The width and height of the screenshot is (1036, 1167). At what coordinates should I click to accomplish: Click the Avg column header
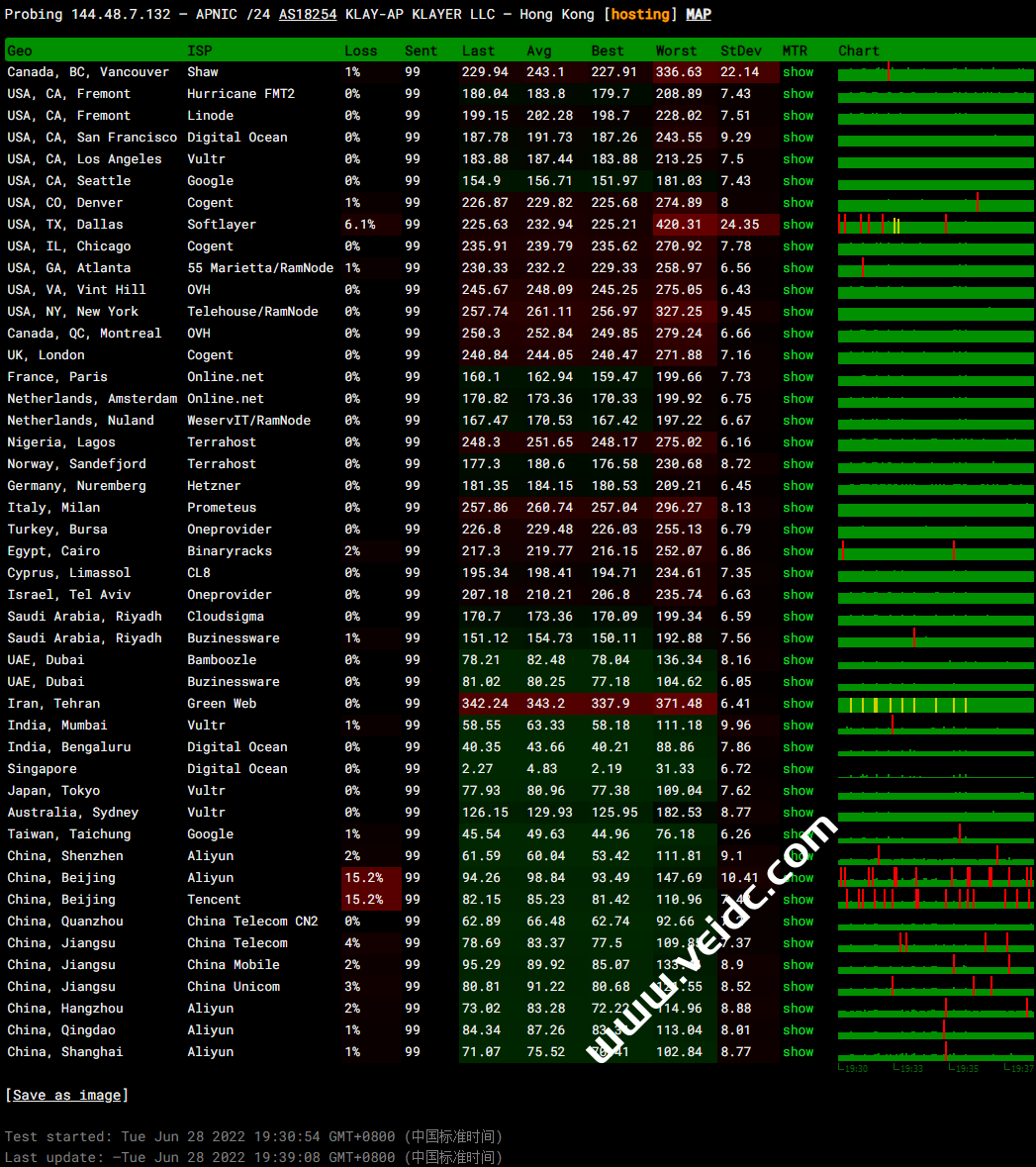click(x=539, y=50)
